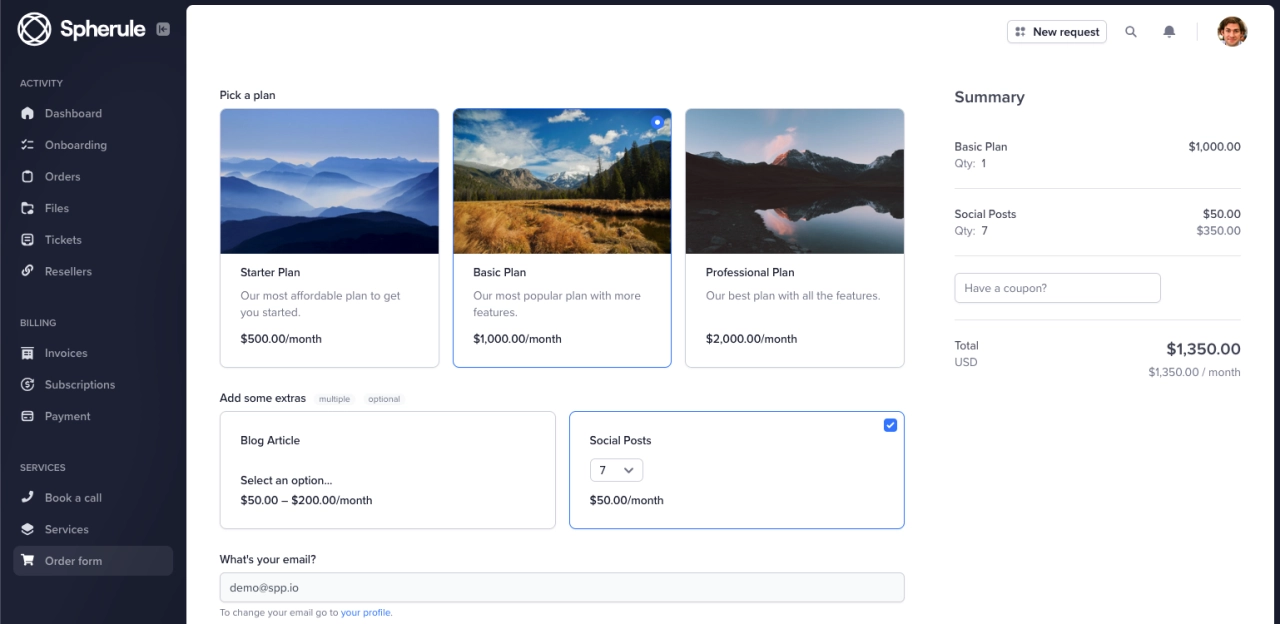Open Orders in the sidebar
The width and height of the screenshot is (1280, 624).
click(62, 176)
